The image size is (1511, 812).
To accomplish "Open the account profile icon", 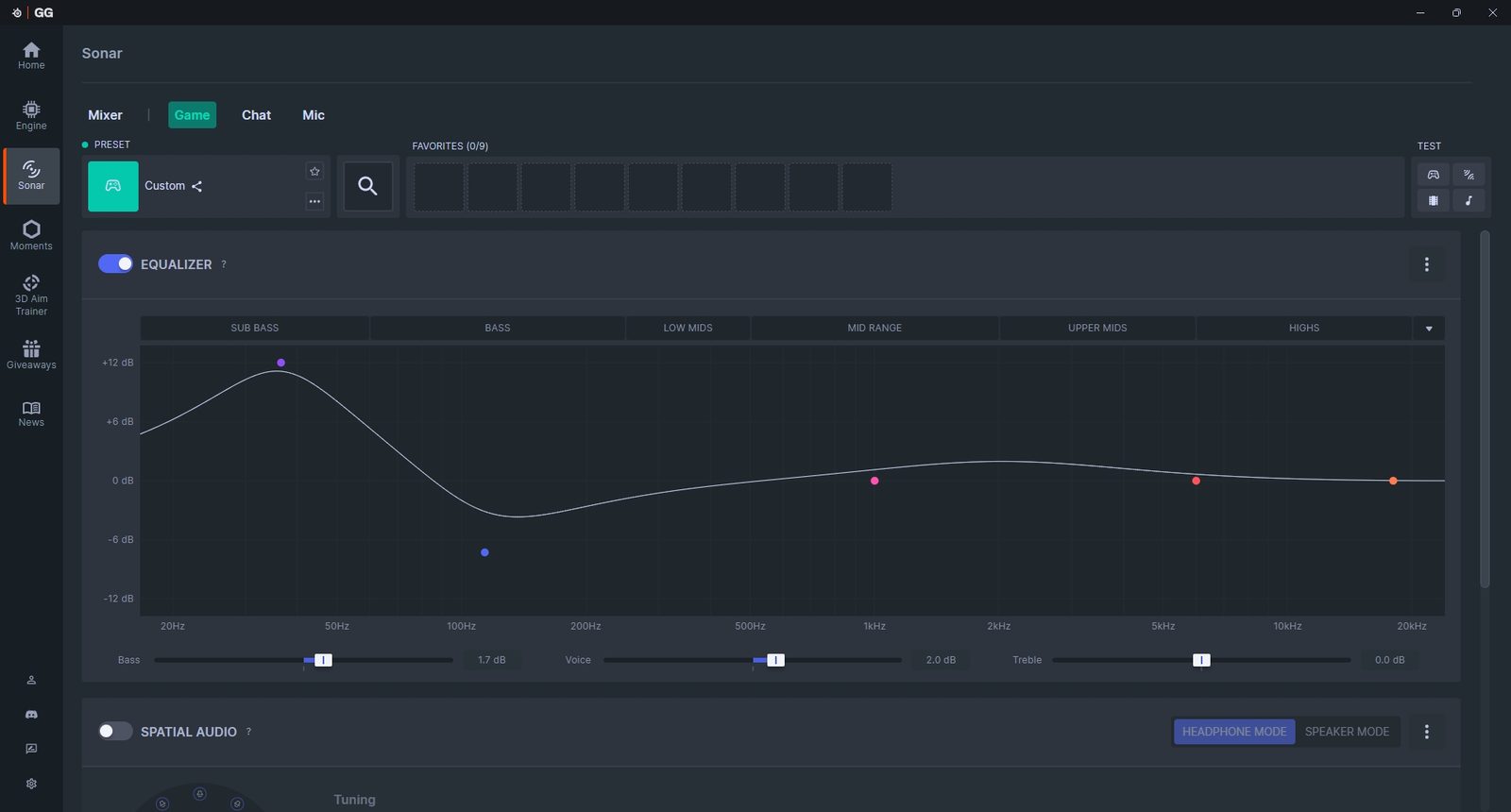I will click(31, 680).
